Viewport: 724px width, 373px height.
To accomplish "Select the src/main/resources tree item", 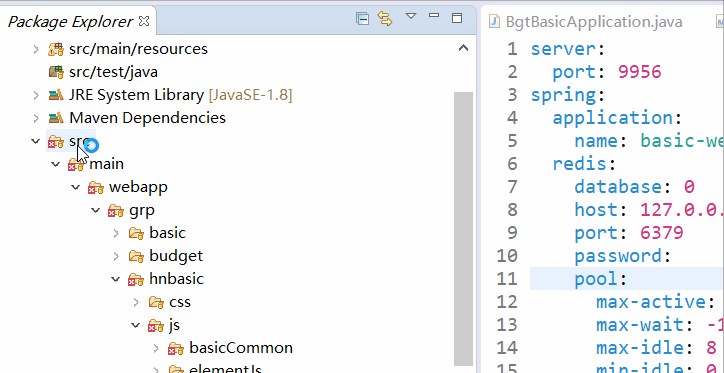I will 139,49.
